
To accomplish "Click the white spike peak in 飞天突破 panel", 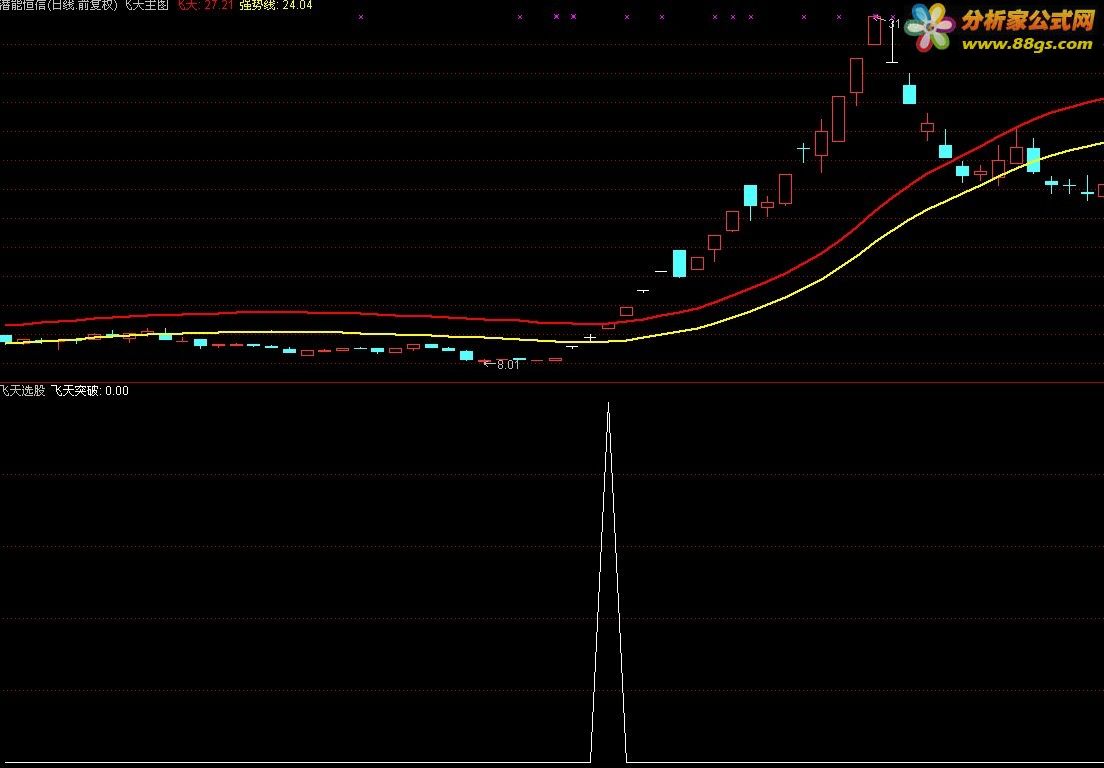I will 608,405.
